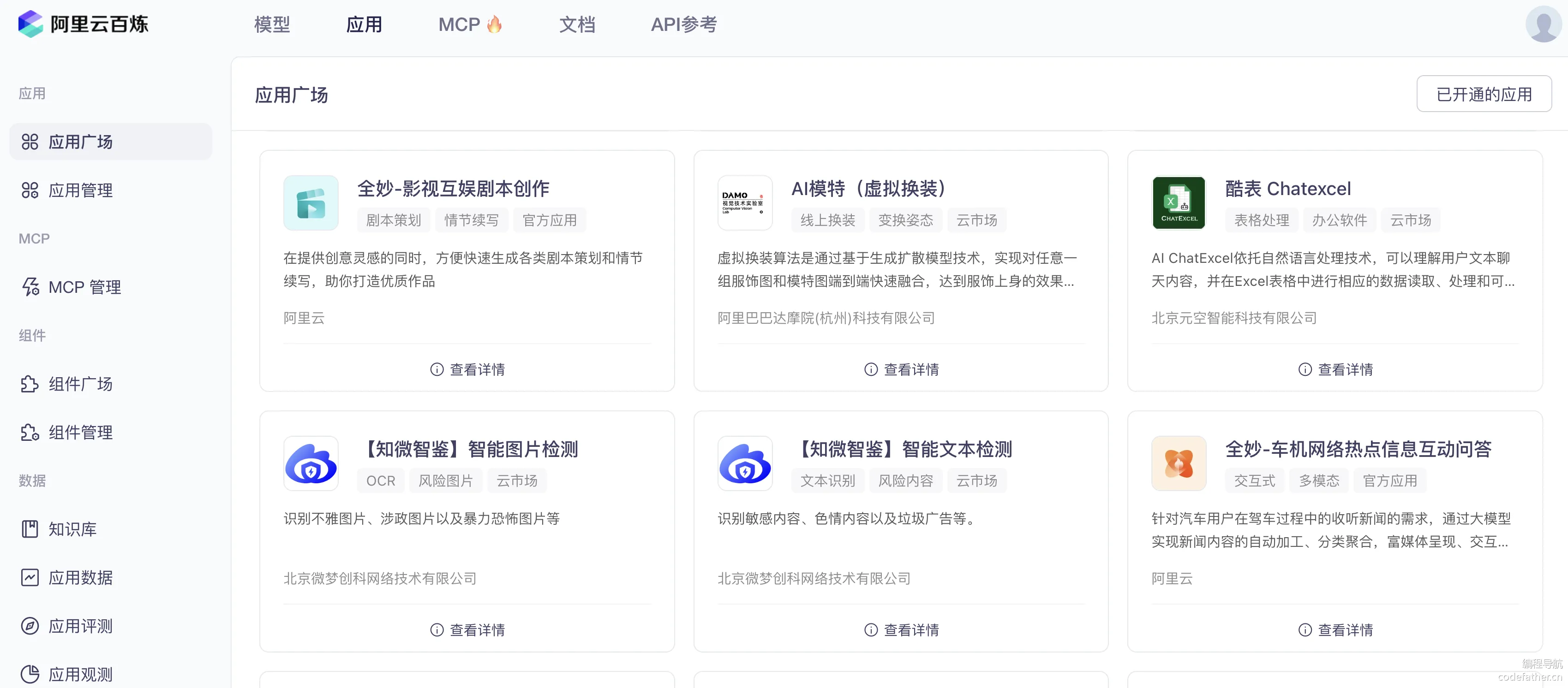Click the MCP 管理 sidebar icon
The width and height of the screenshot is (1568, 688).
[30, 287]
